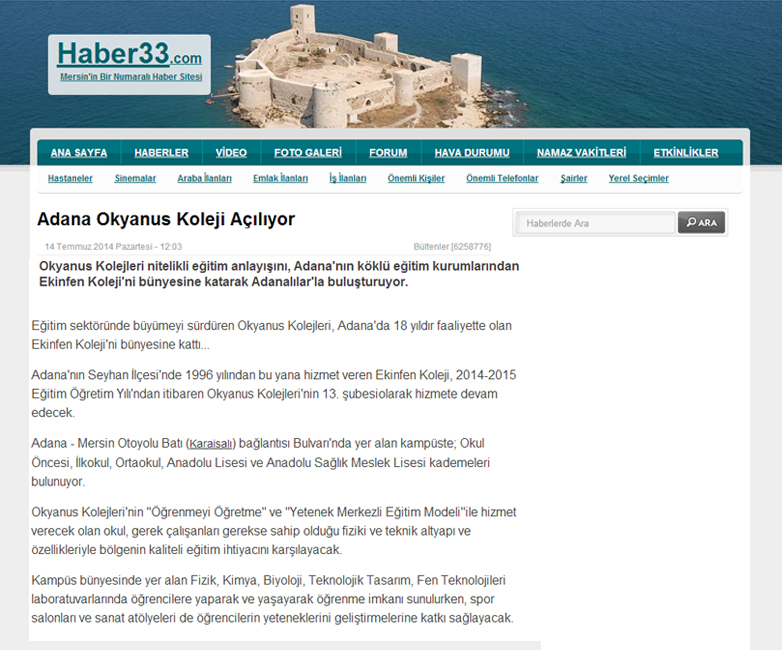
Task: Open HAVA DURUMU in the navigation bar
Action: tap(472, 153)
